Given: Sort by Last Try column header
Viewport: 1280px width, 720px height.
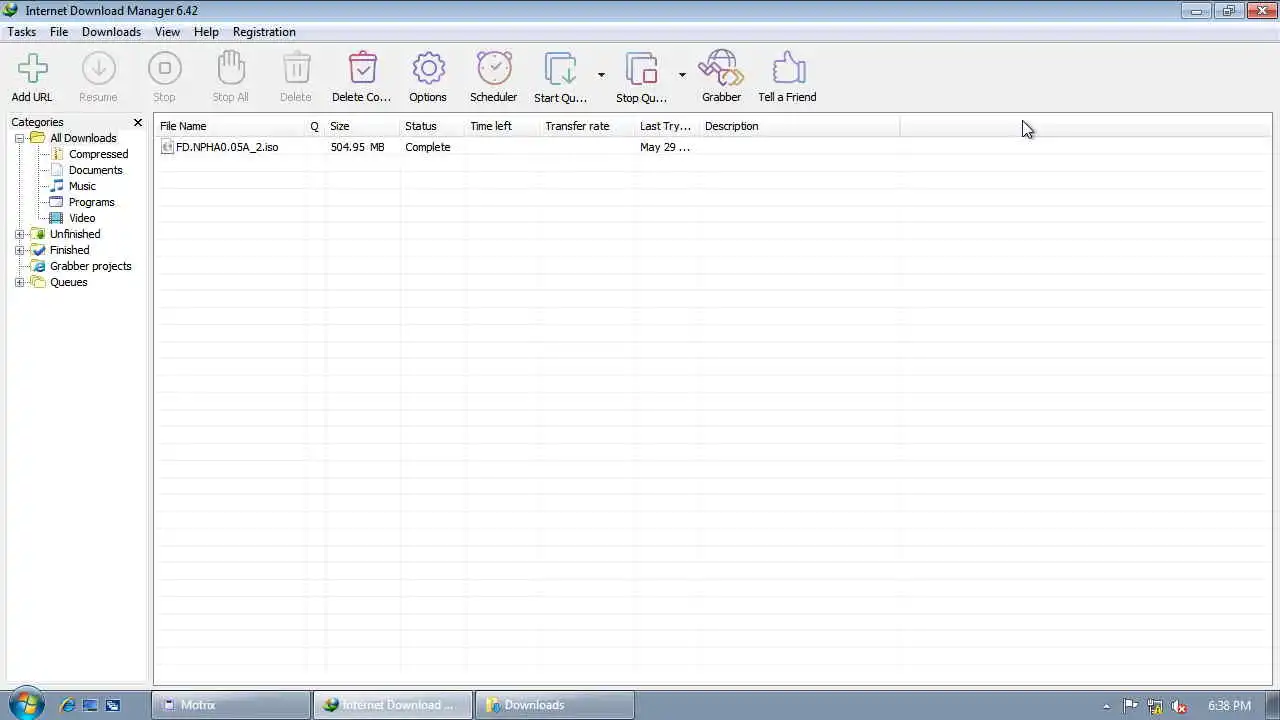Looking at the screenshot, I should 668,126.
